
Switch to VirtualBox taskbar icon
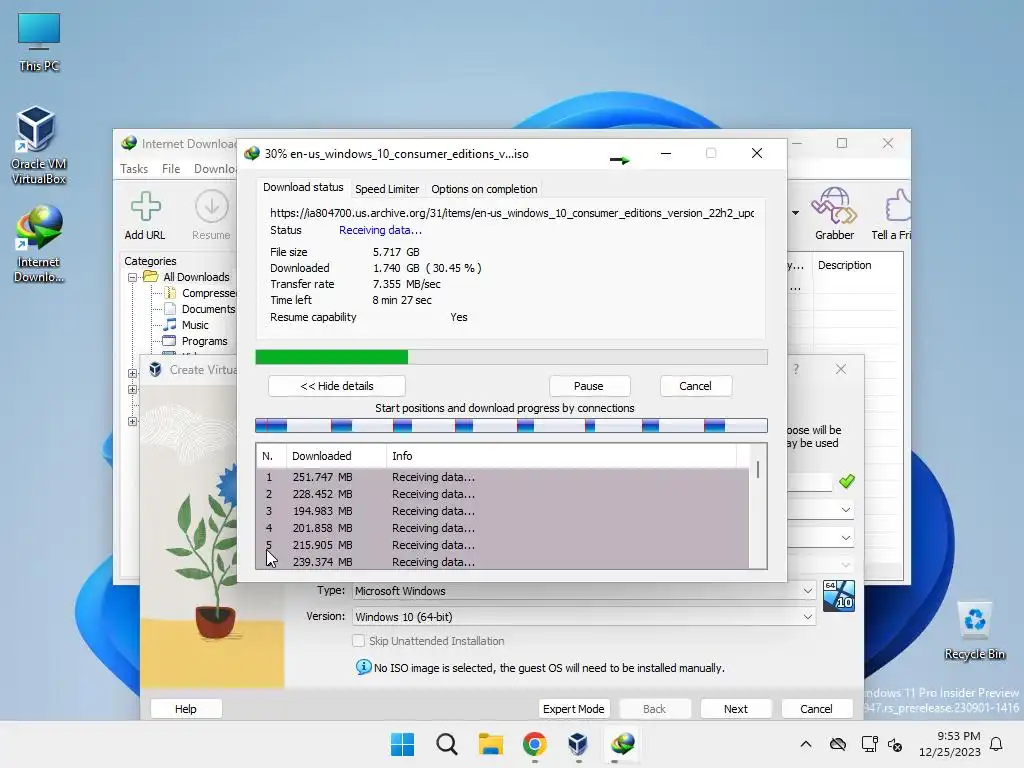(578, 744)
